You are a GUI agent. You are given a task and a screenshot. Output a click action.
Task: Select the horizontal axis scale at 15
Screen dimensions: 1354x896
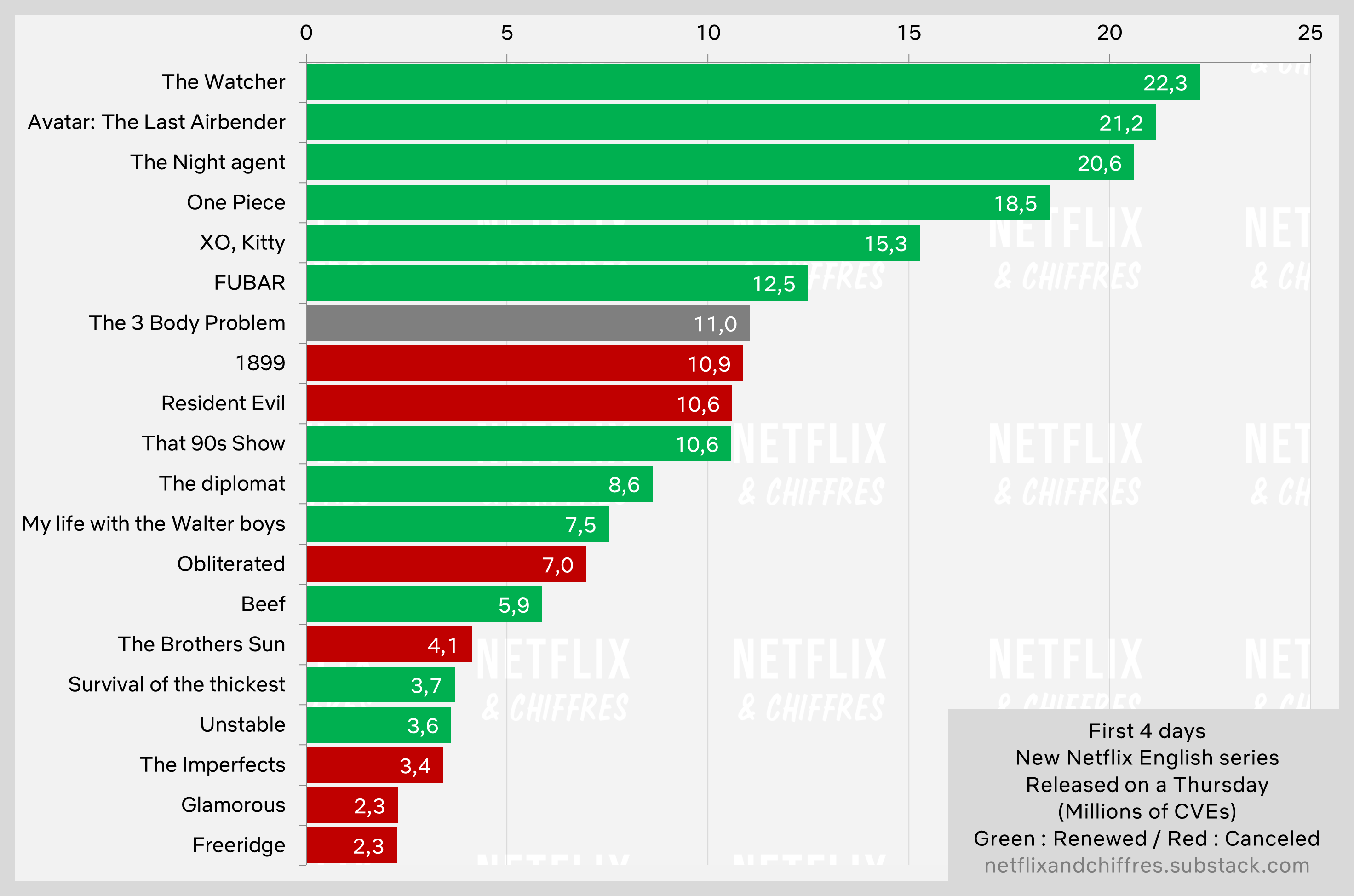coord(905,30)
